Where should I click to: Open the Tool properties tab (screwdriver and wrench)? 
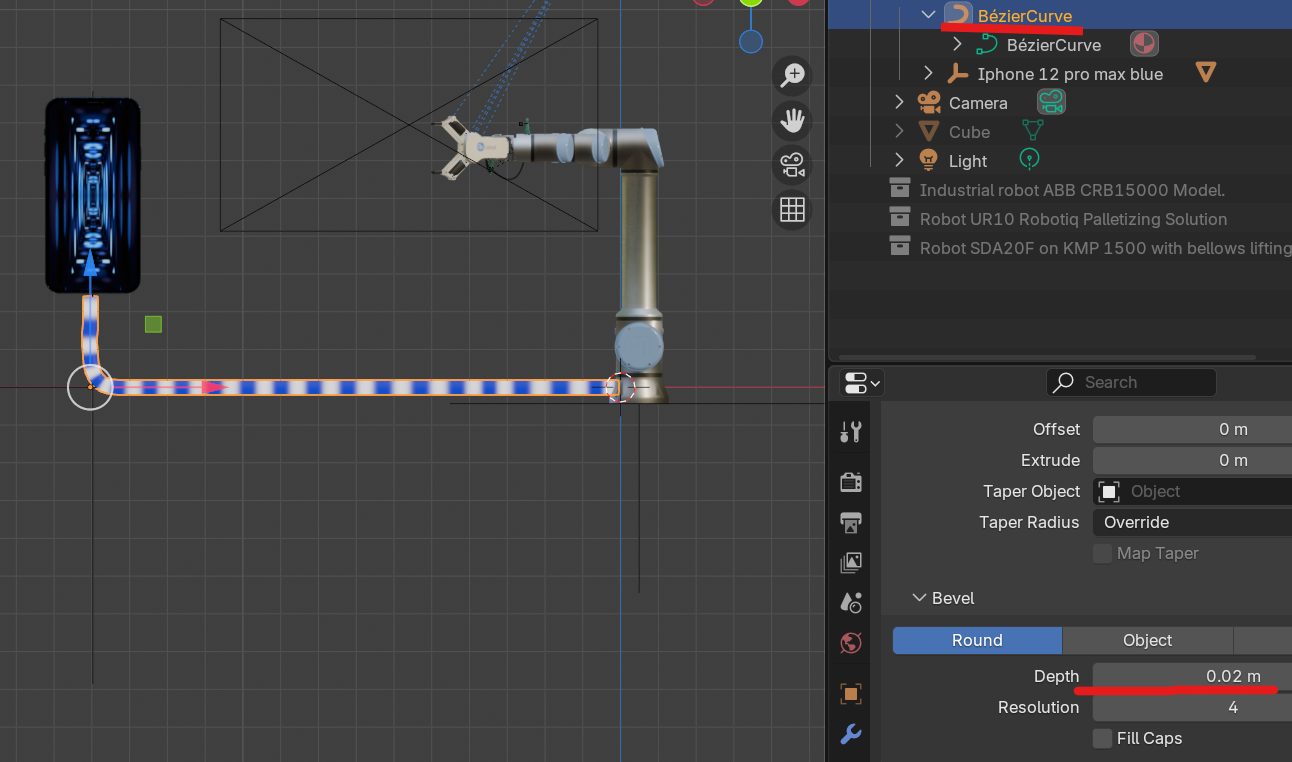point(851,432)
